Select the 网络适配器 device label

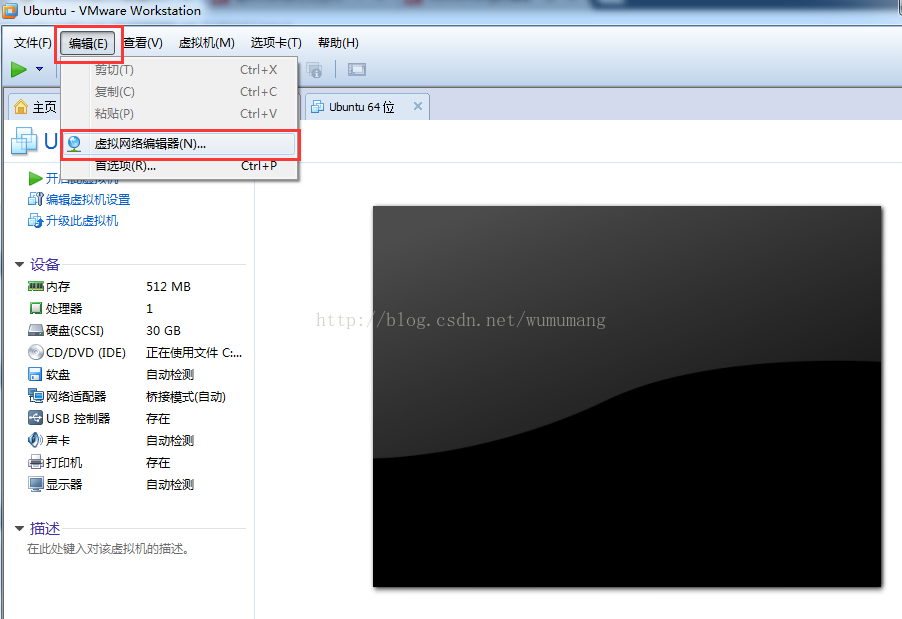click(76, 396)
